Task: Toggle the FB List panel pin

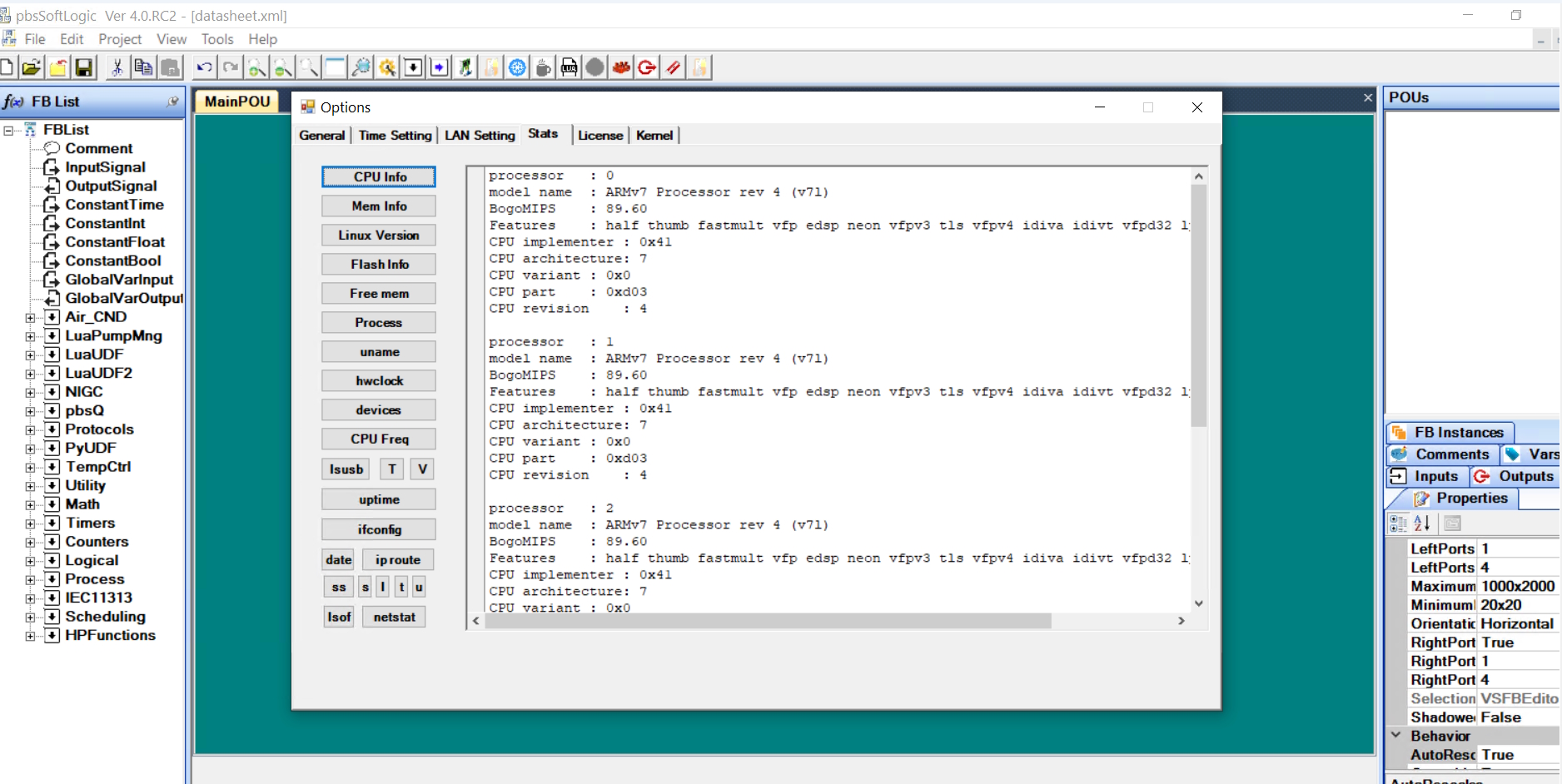Action: [172, 102]
